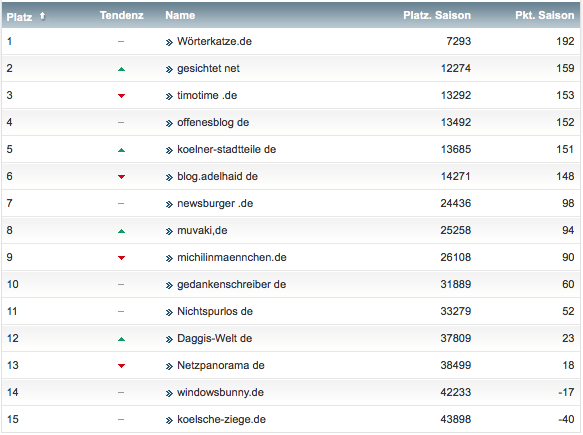Screen dimensions: 583x435
Task: Select season points value -17
Action: pos(566,392)
